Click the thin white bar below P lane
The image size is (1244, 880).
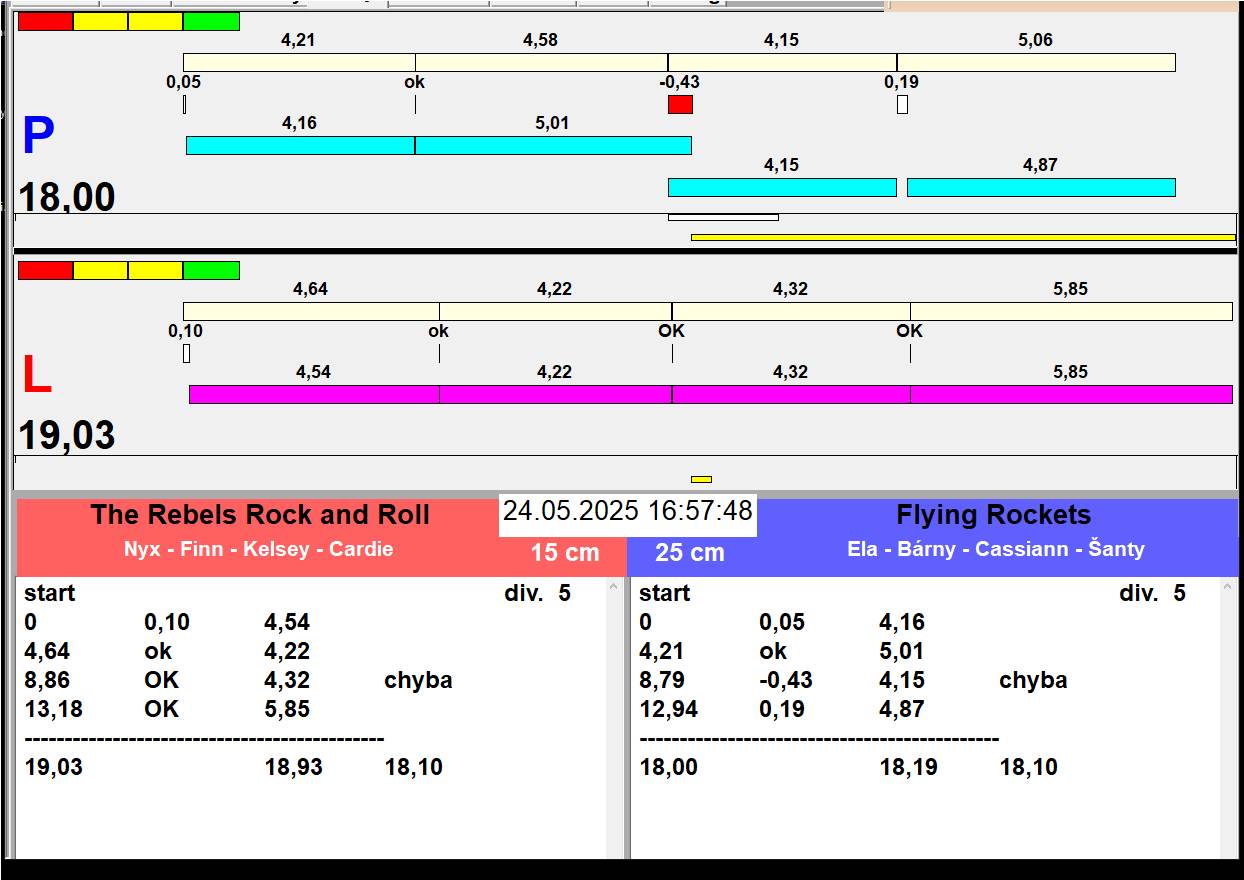pos(723,217)
